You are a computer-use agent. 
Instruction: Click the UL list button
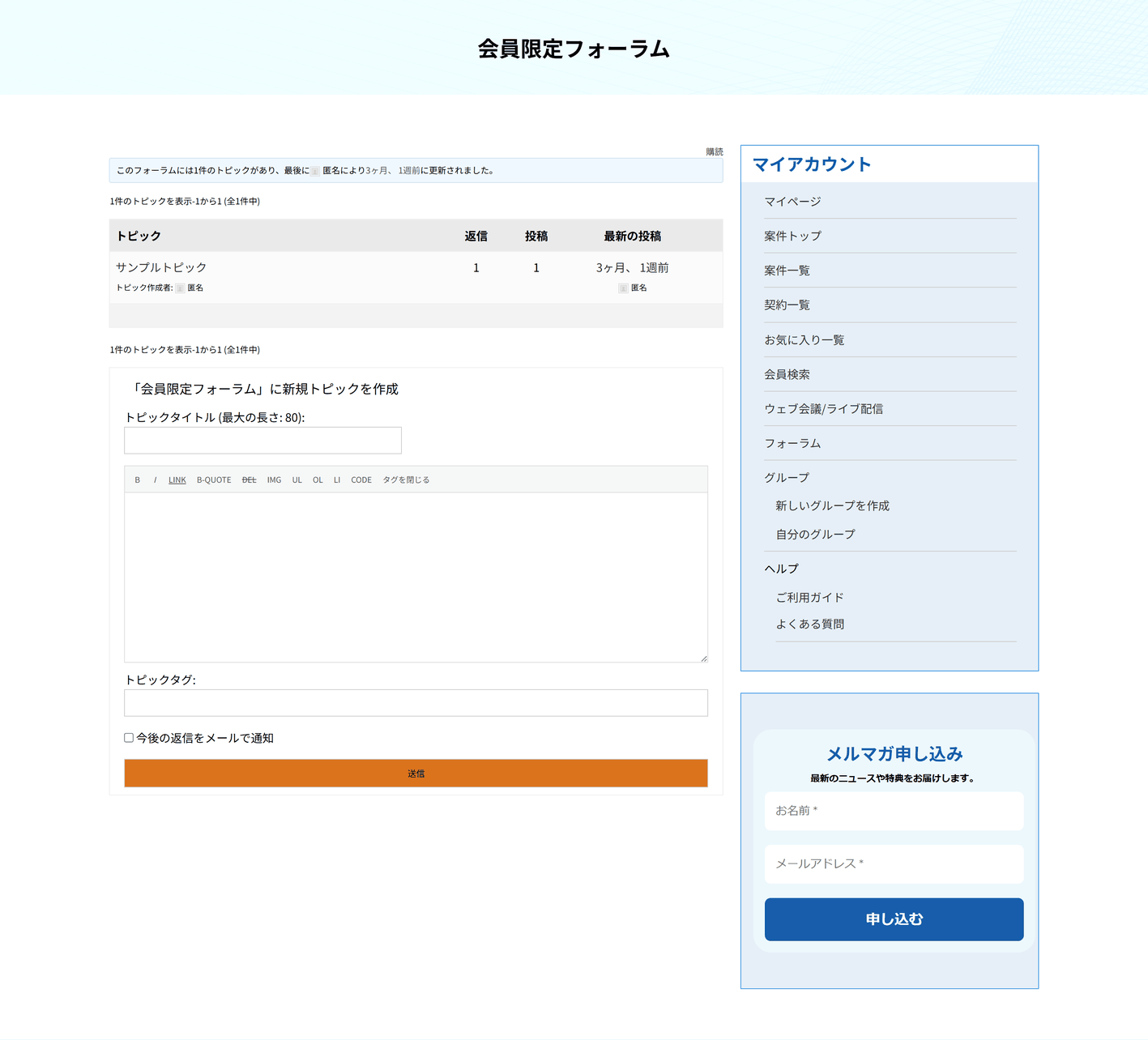[297, 480]
